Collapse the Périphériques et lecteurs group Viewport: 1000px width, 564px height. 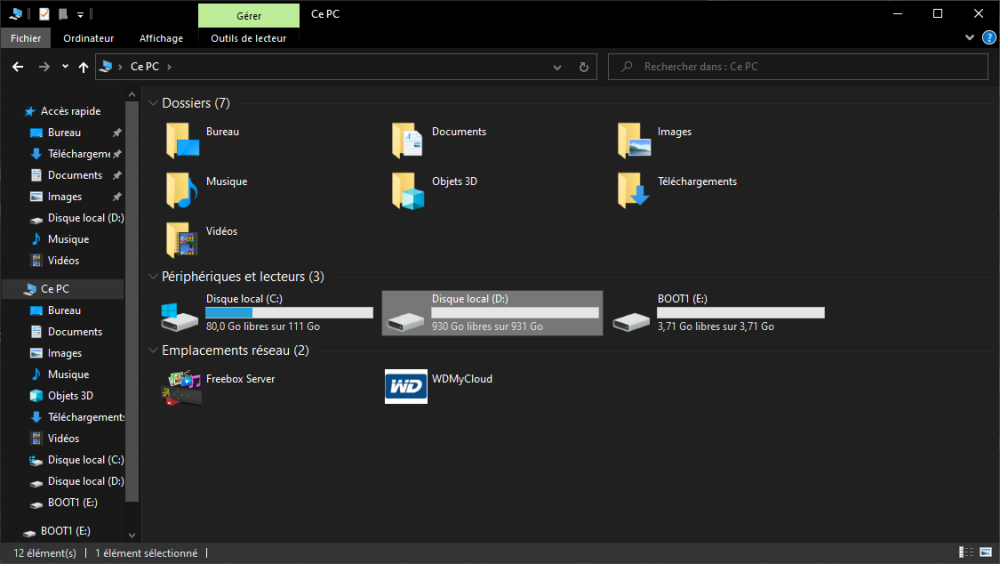tap(153, 276)
